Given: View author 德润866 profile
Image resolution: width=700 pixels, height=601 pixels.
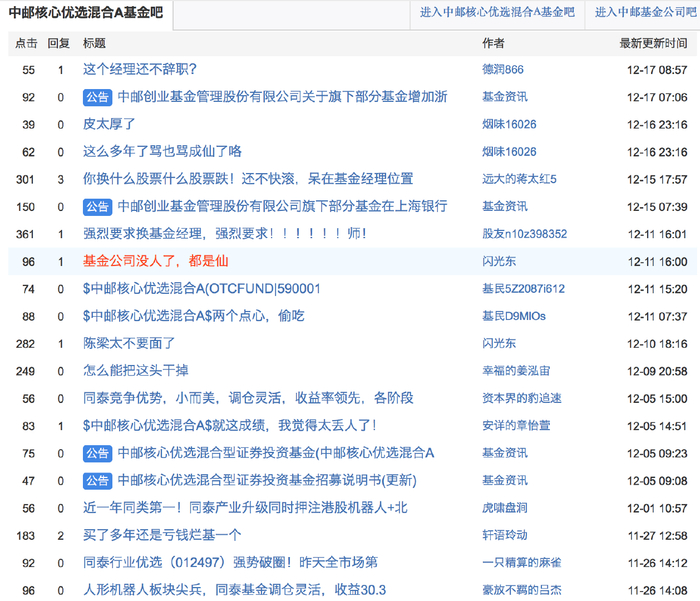Looking at the screenshot, I should point(503,69).
